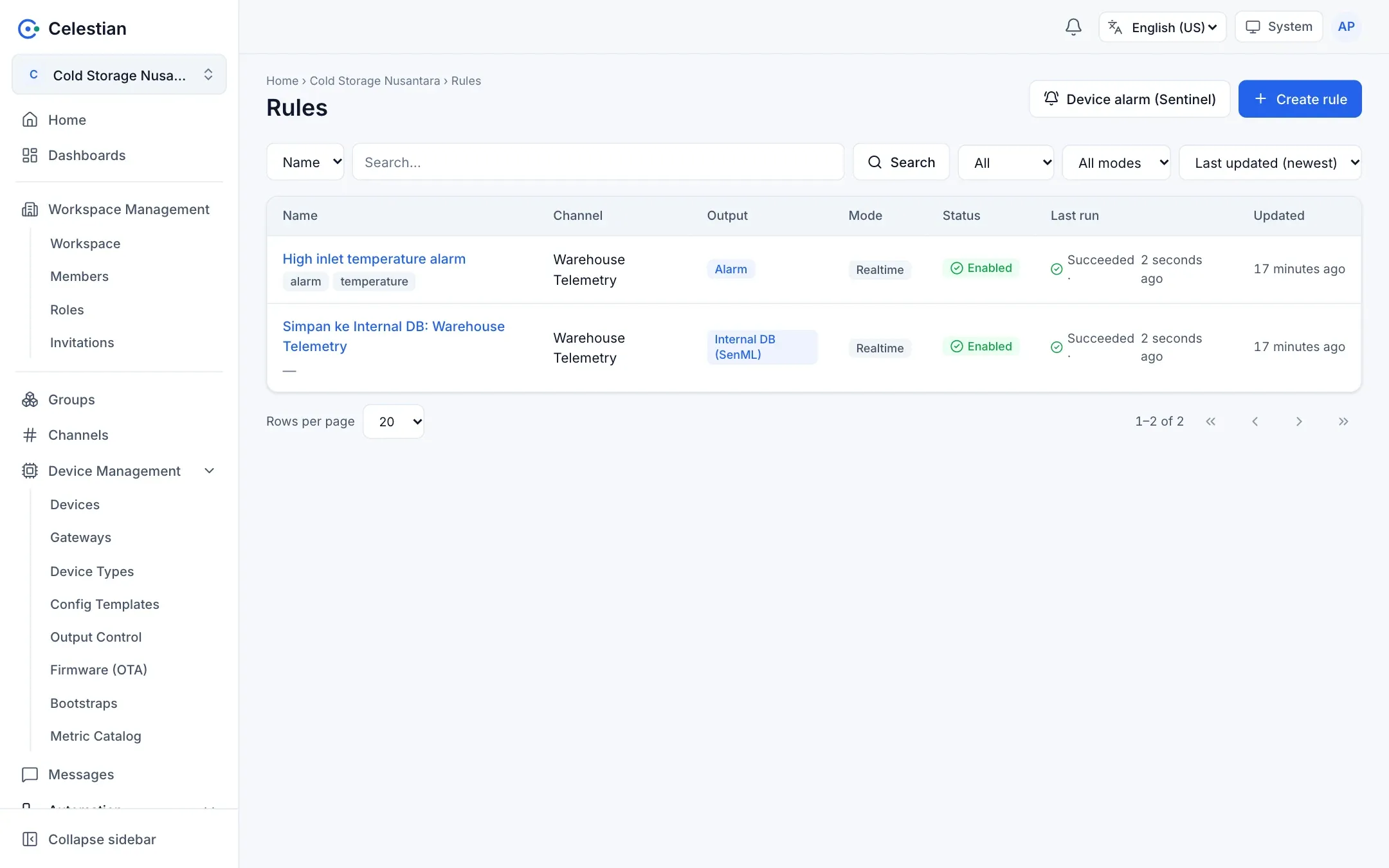Open Last updated (newest) sort dropdown
The image size is (1389, 868).
(x=1270, y=163)
